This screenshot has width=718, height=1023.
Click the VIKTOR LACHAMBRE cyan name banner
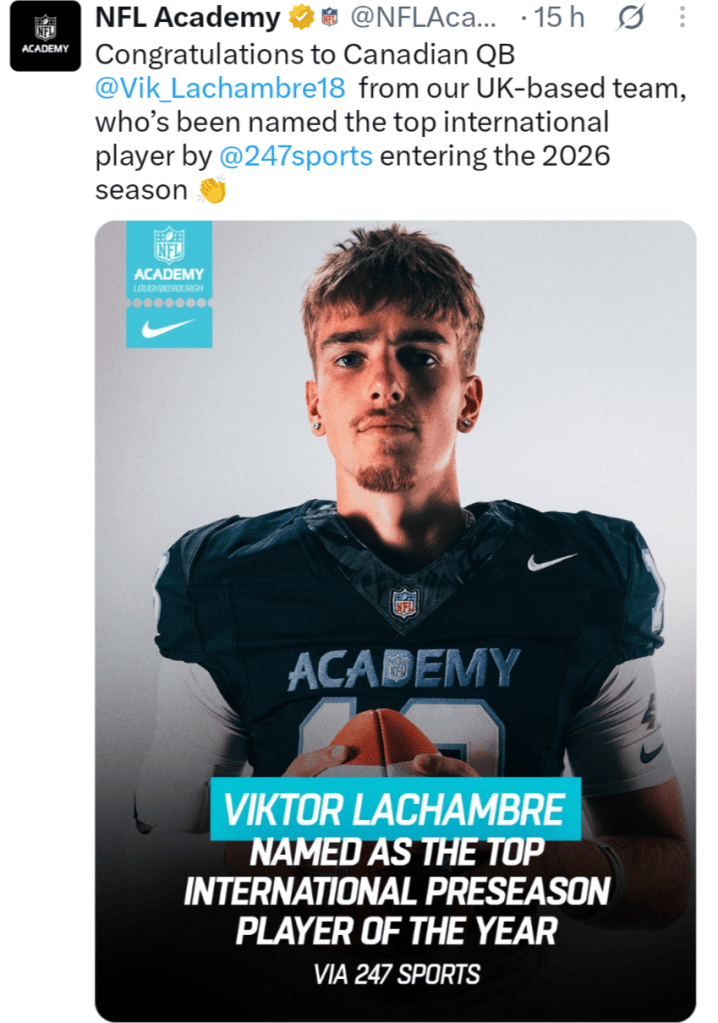[395, 809]
